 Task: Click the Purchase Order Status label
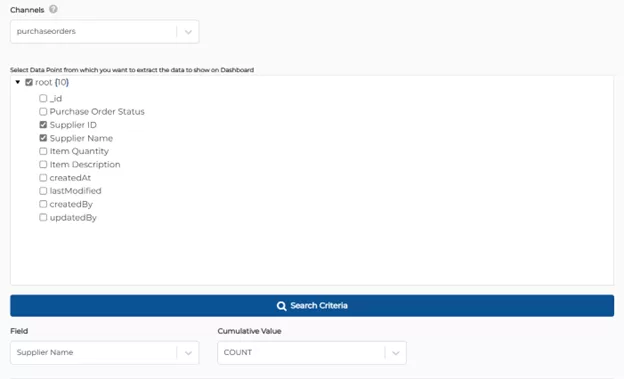97,111
